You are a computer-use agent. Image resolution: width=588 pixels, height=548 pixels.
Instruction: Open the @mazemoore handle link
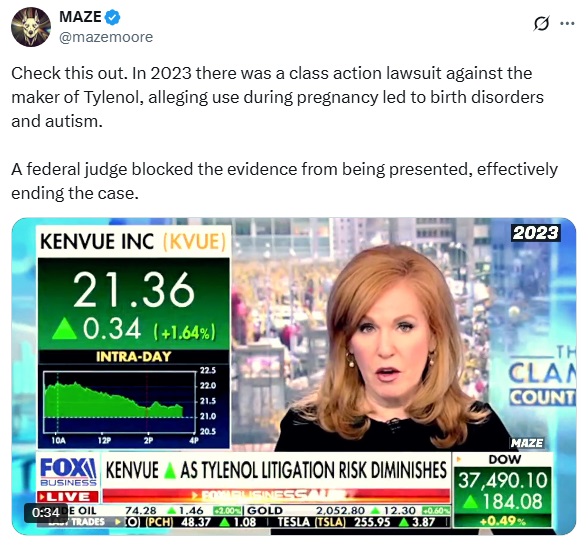(106, 37)
